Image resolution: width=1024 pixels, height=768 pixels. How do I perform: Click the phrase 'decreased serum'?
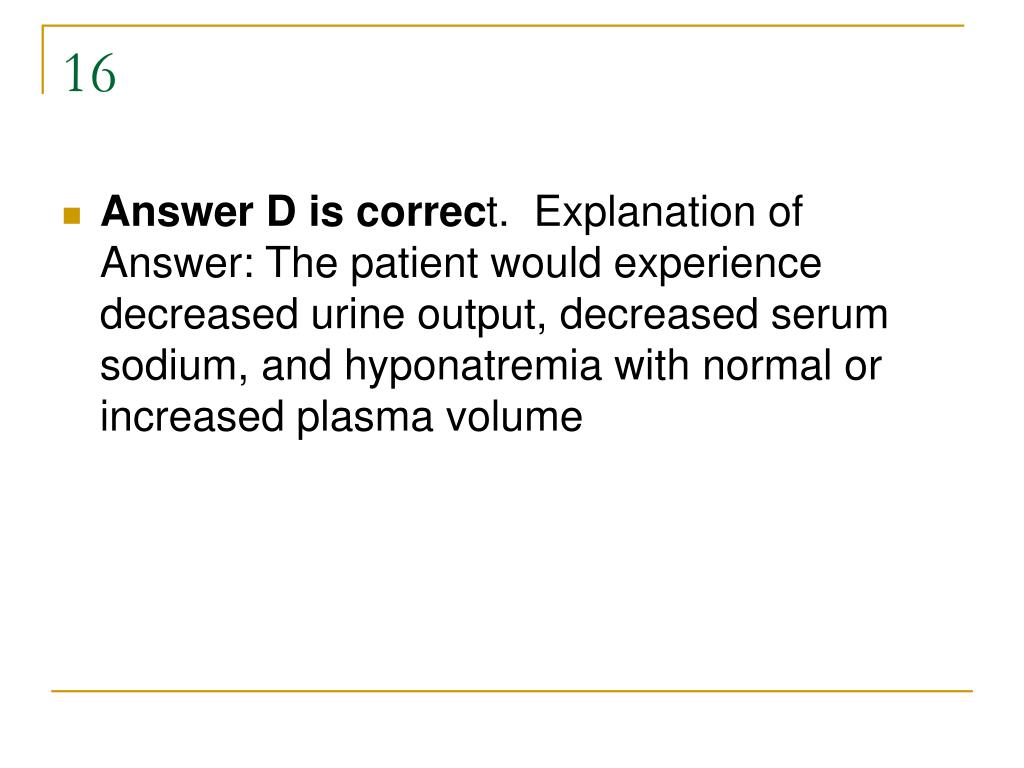coord(724,314)
